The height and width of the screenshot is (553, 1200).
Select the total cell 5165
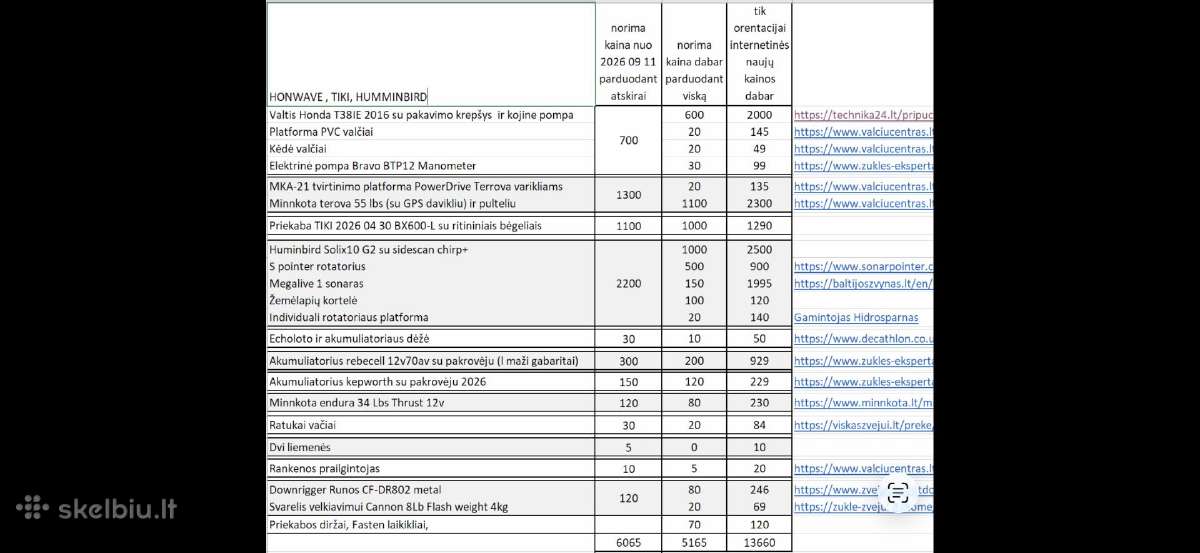tap(692, 543)
